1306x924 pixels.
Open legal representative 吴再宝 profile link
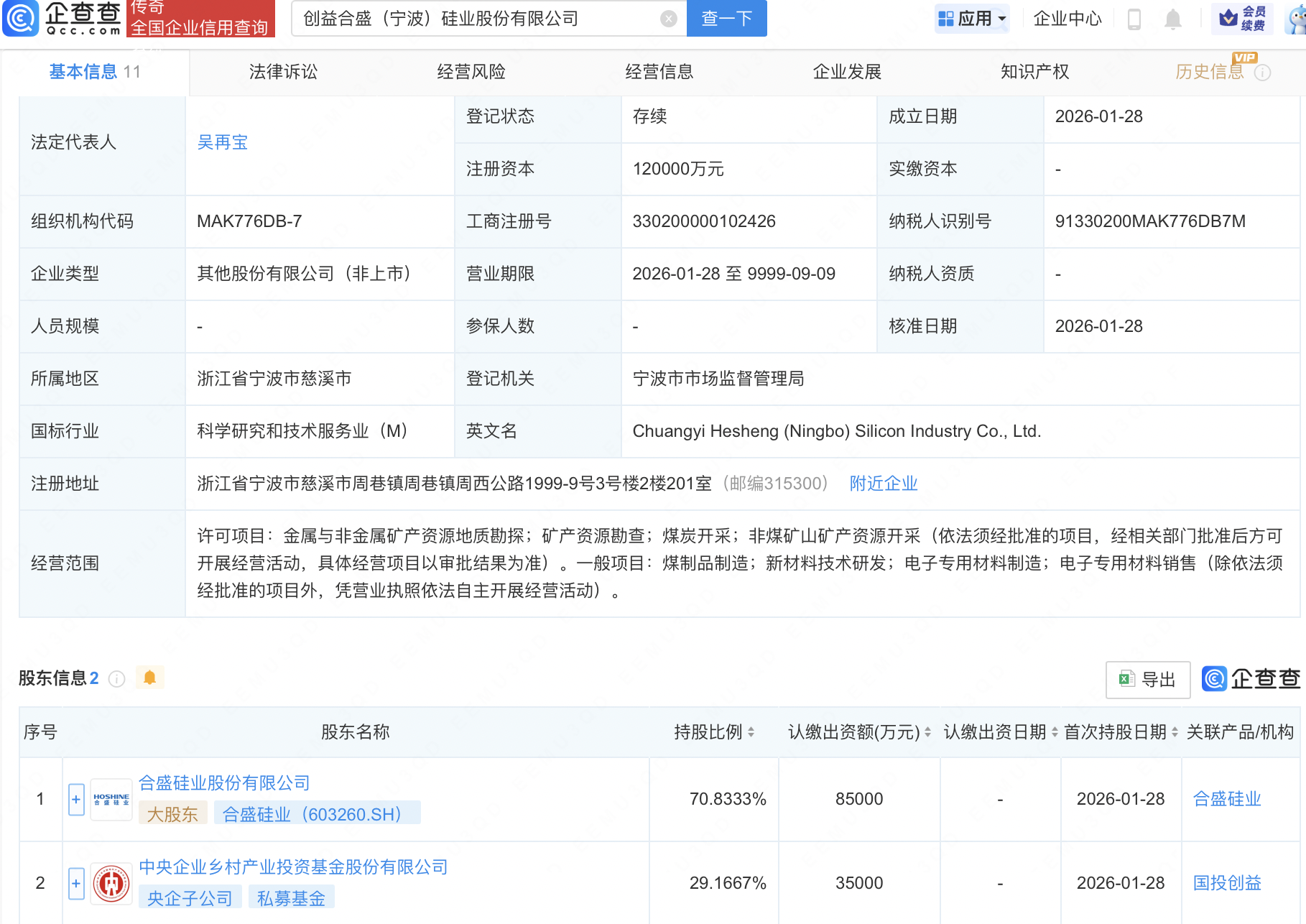point(222,142)
